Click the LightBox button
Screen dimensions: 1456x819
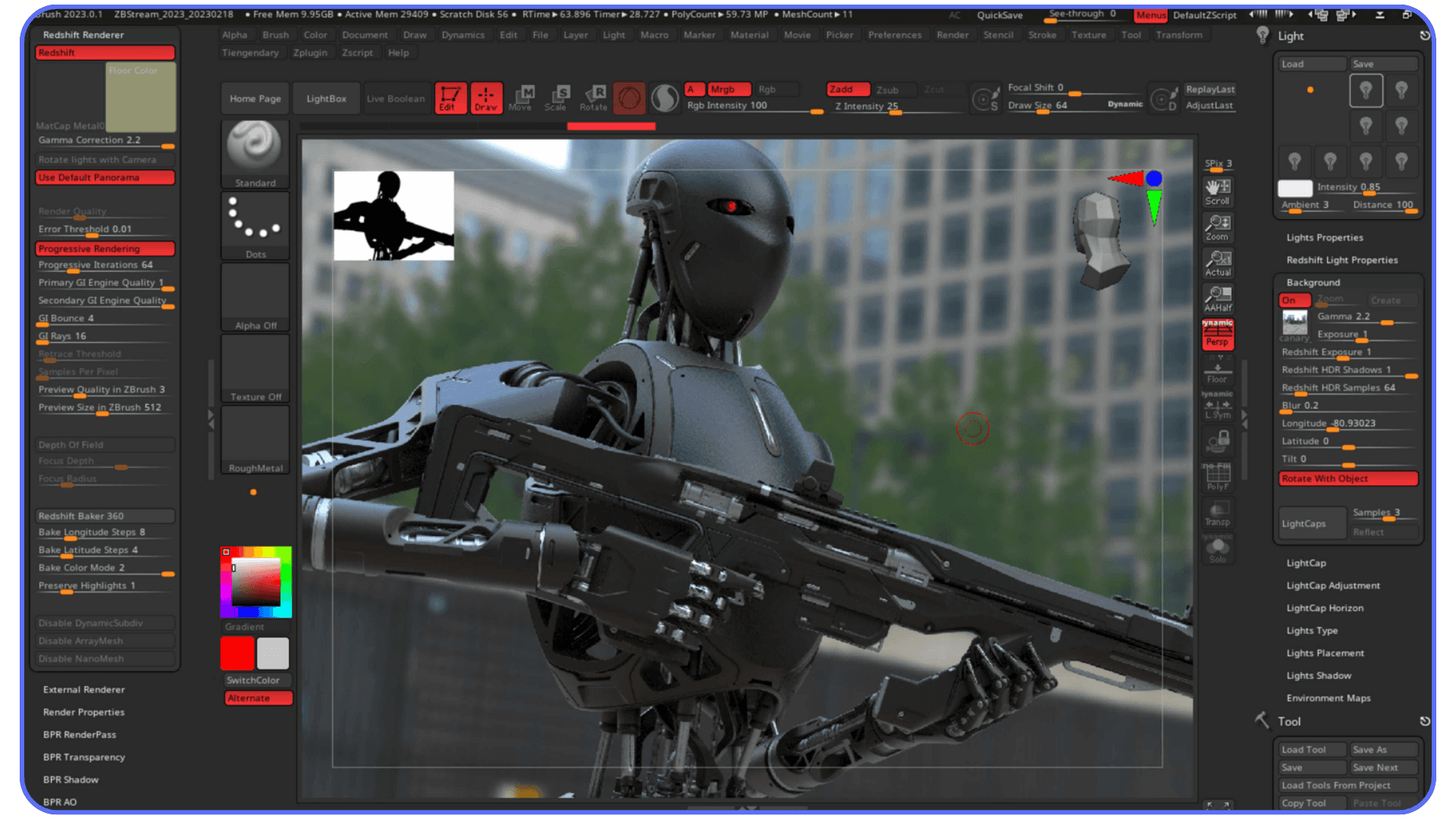[326, 98]
